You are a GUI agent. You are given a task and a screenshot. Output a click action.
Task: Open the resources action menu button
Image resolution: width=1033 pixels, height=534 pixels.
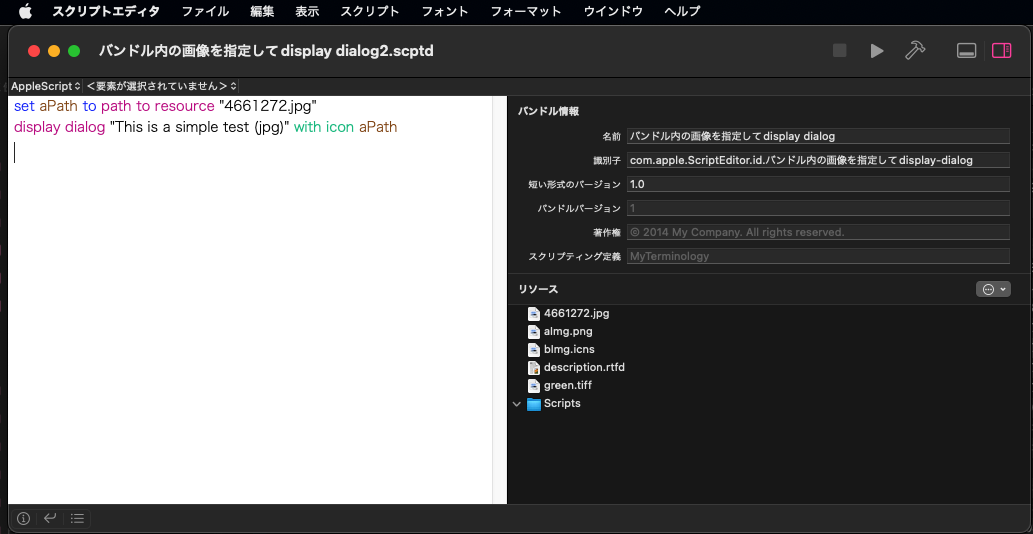click(x=993, y=289)
